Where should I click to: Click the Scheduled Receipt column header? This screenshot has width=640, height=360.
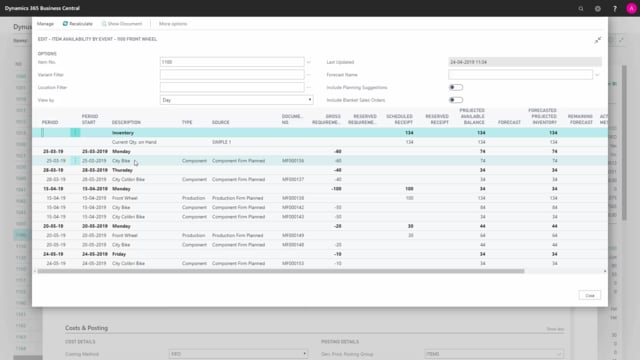click(399, 119)
